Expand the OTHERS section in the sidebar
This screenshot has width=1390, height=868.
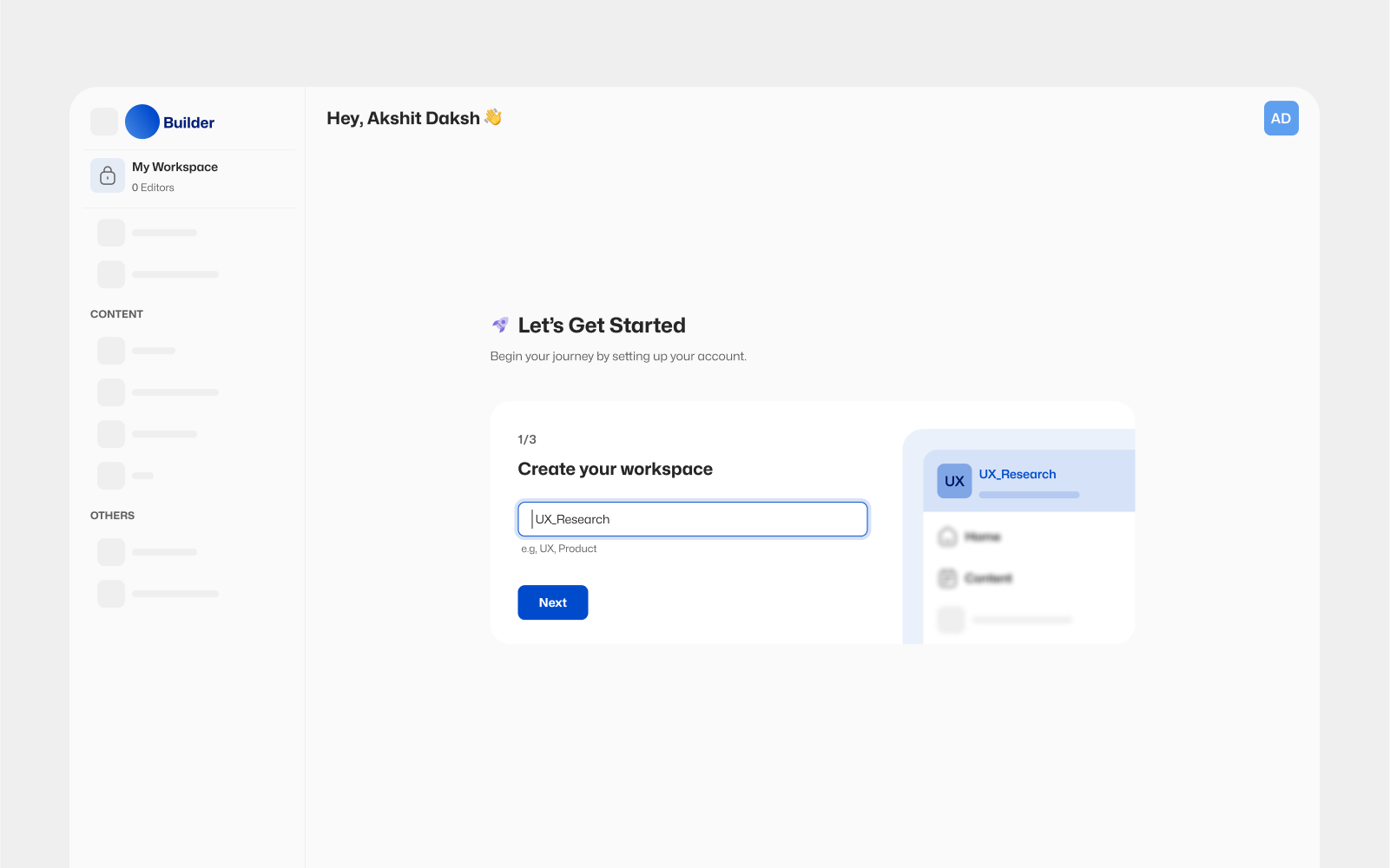pos(112,515)
